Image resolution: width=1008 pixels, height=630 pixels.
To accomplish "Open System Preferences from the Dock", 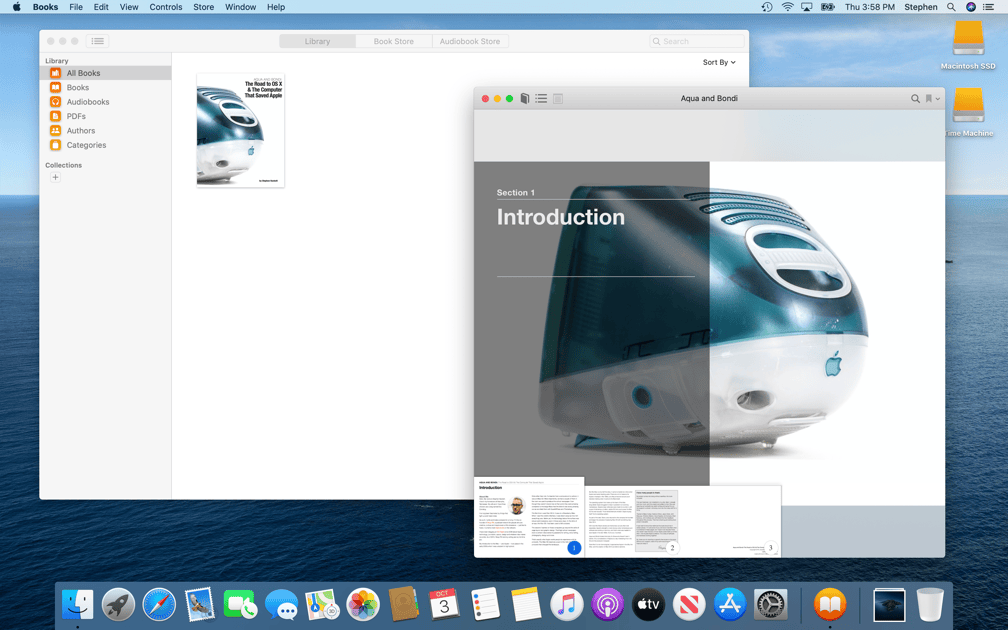I will [x=770, y=605].
